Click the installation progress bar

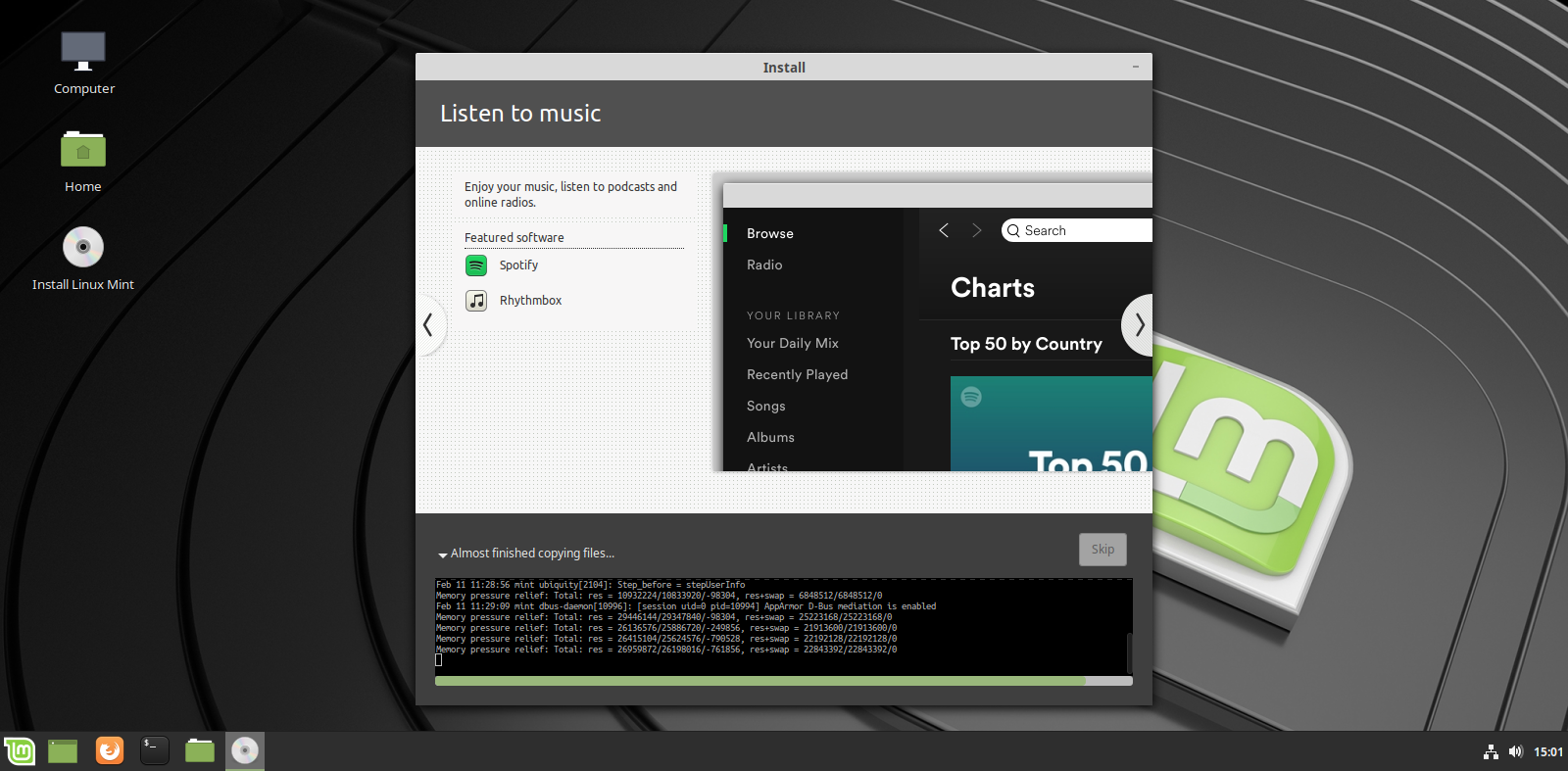784,681
